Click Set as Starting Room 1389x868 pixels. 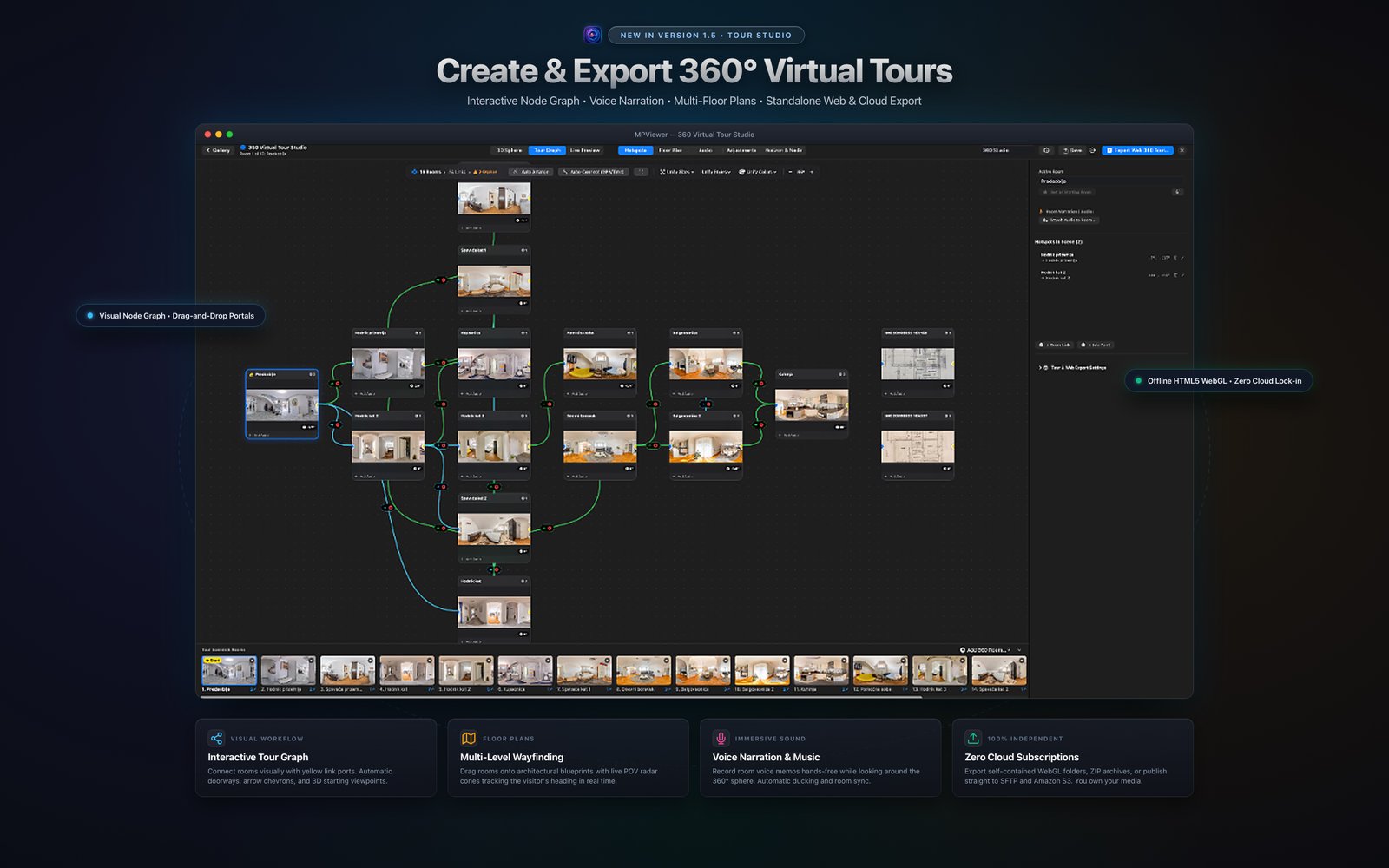point(1067,192)
